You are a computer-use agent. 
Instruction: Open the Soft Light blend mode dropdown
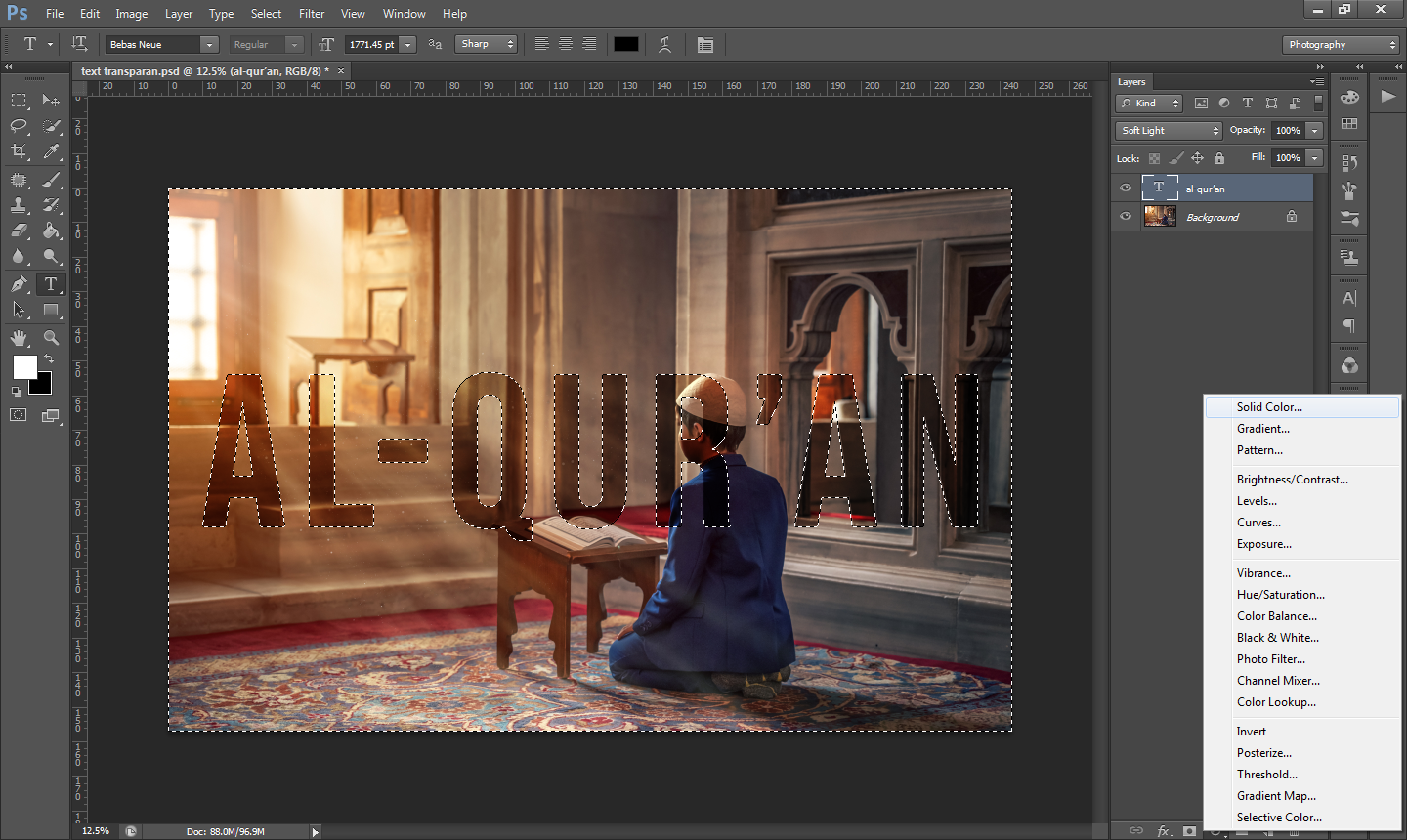pyautogui.click(x=1169, y=131)
